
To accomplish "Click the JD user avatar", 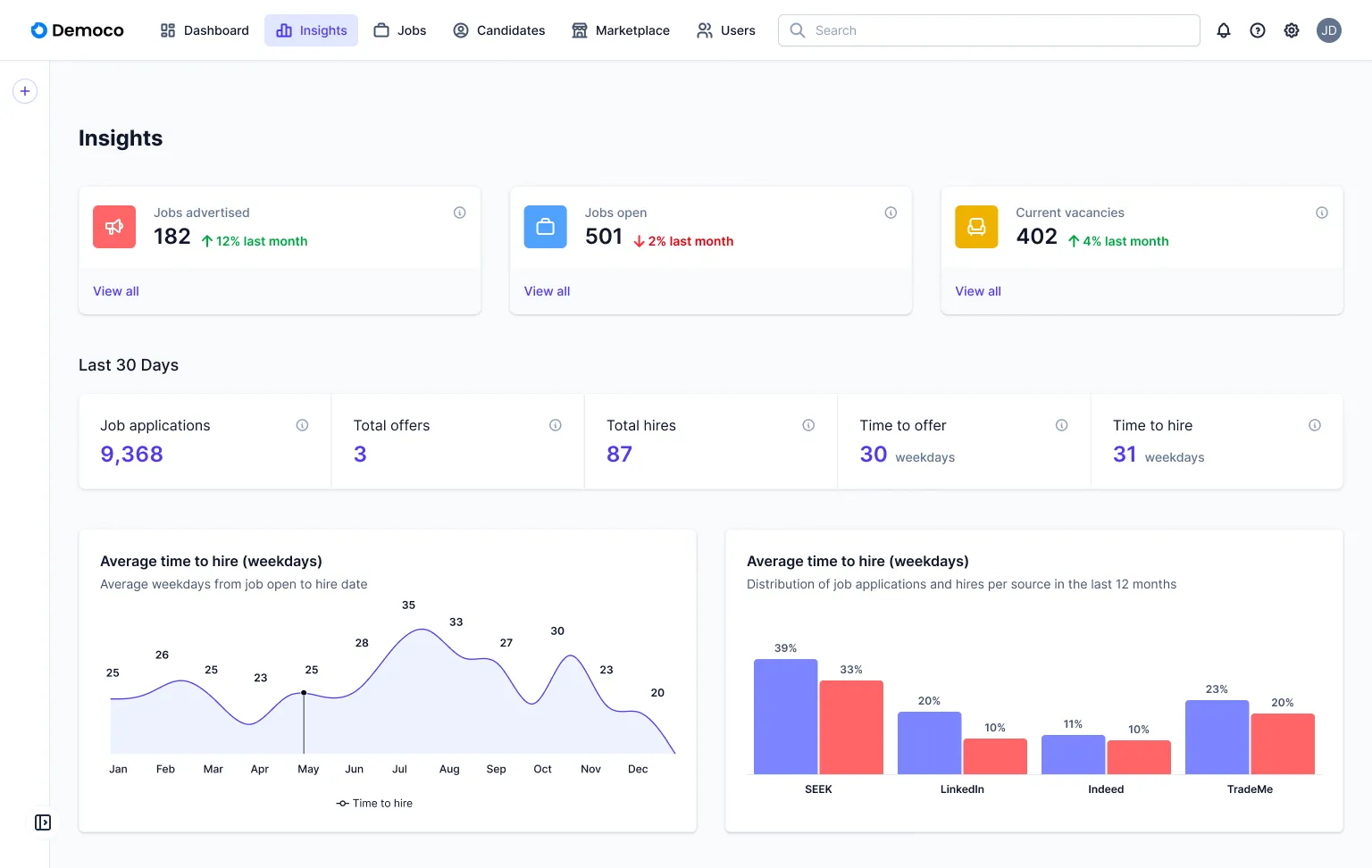I will point(1329,30).
